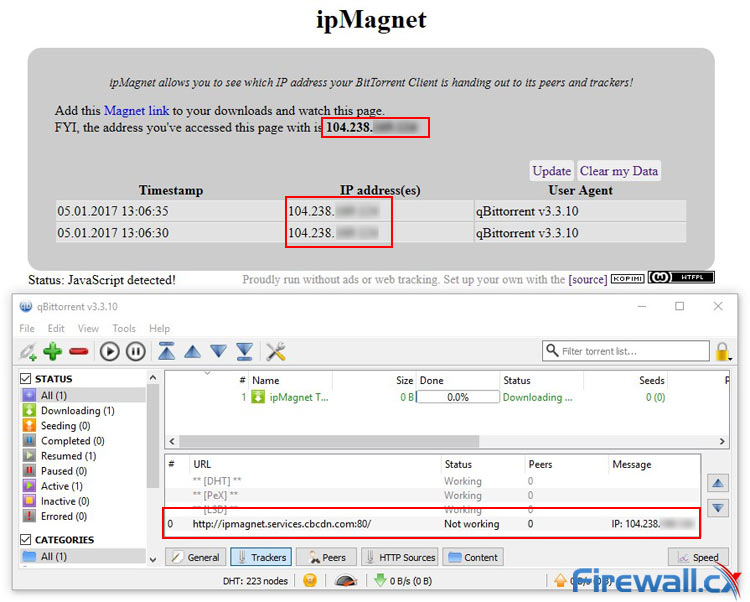
Task: Click the KOPIMI badge on ipMagnet page
Action: 628,278
